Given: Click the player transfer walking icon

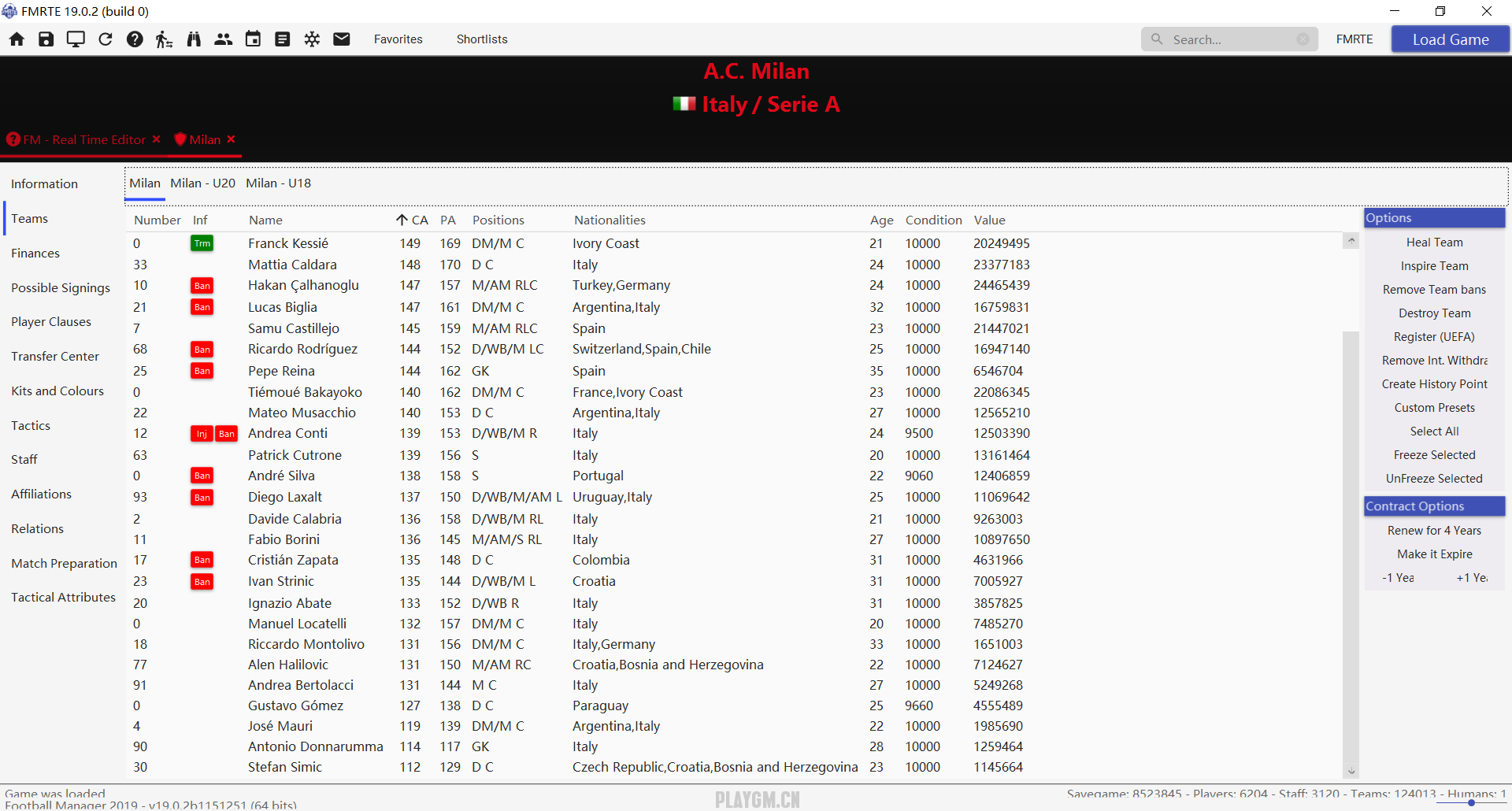Looking at the screenshot, I should 164,39.
